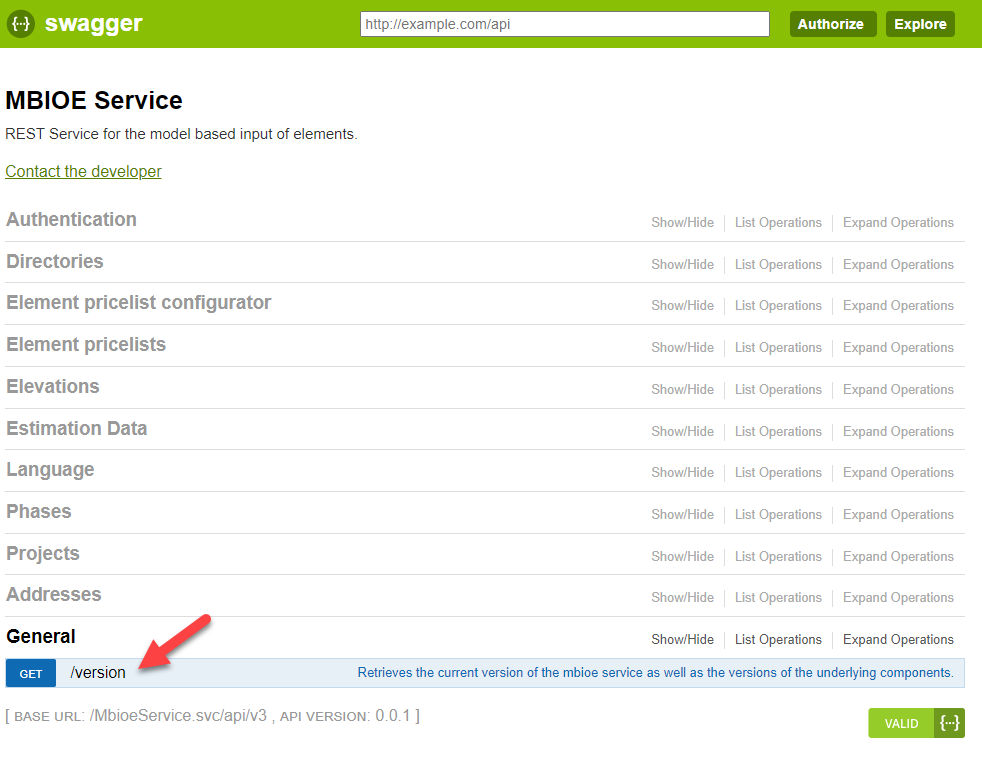982x757 pixels.
Task: Click Show/Hide for Estimation Data
Action: click(682, 431)
